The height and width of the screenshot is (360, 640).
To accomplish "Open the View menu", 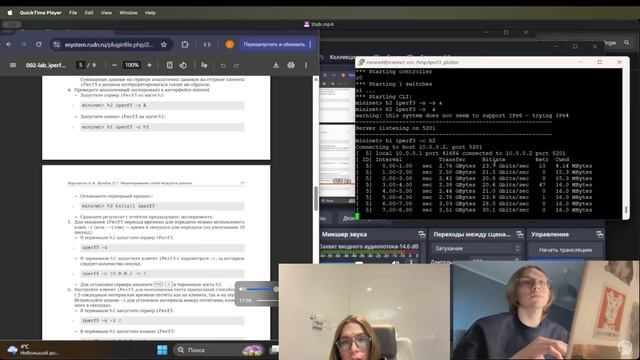I will (106, 13).
